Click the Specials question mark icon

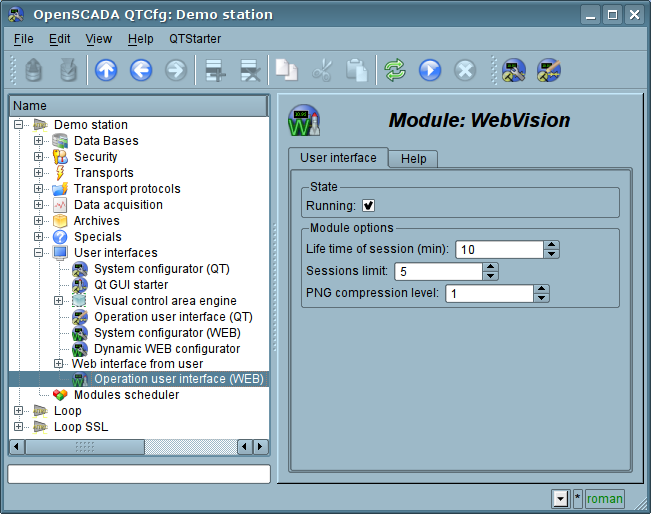[60, 237]
